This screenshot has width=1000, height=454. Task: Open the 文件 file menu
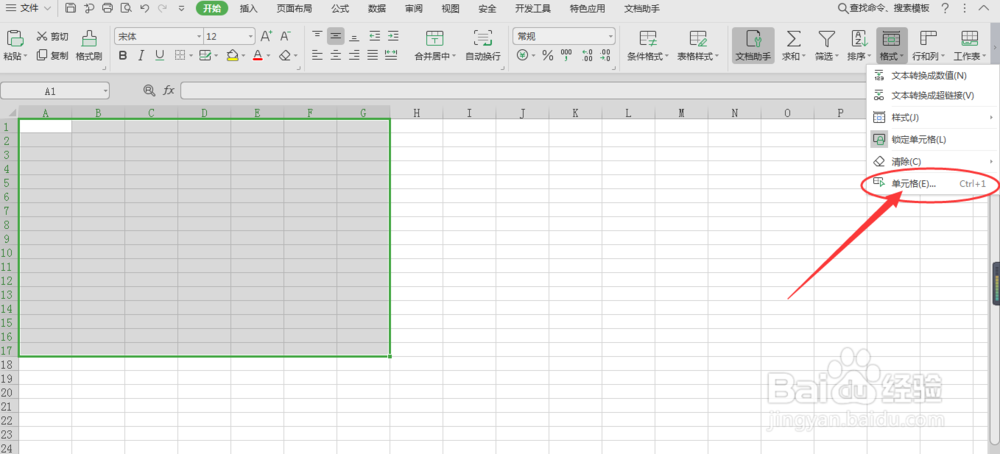point(28,9)
